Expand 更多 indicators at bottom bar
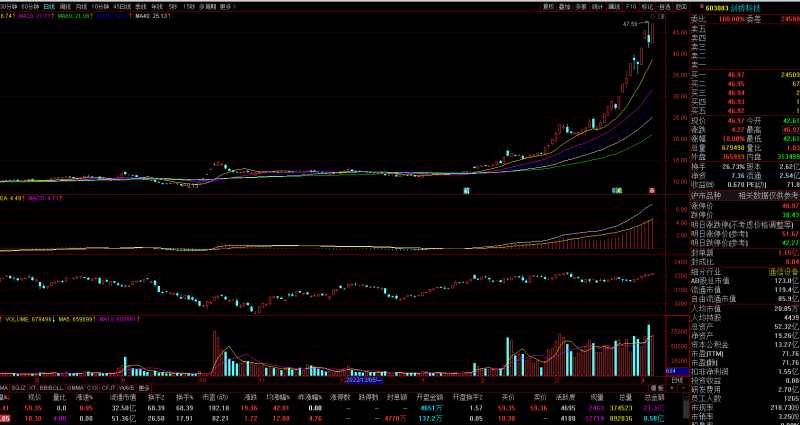The image size is (800, 425). tap(144, 387)
